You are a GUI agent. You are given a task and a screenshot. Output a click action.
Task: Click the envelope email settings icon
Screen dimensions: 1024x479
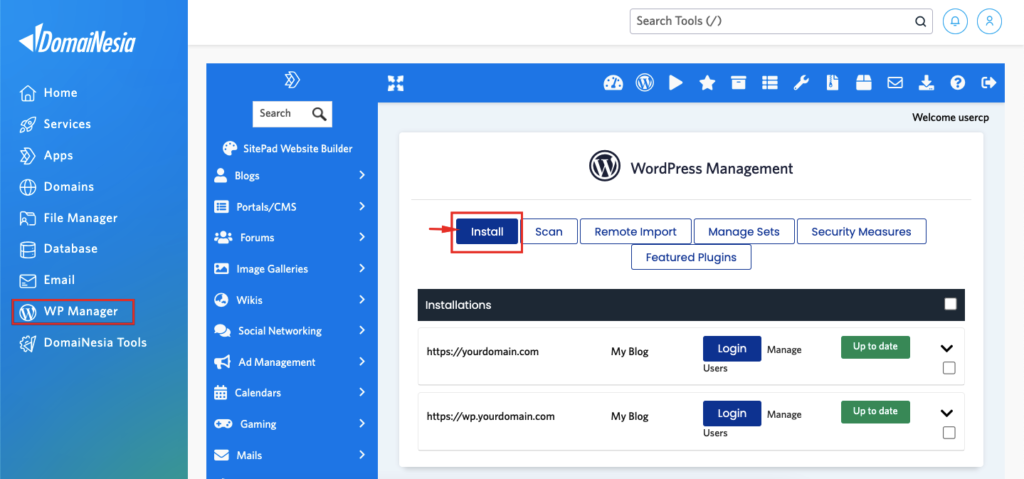(895, 82)
